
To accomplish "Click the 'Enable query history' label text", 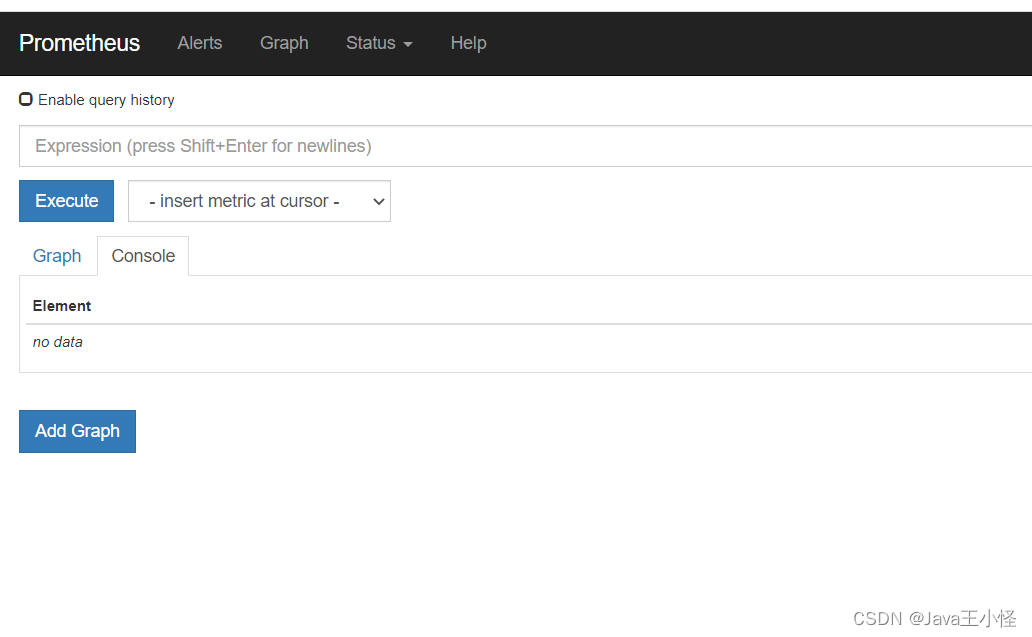I will point(106,100).
